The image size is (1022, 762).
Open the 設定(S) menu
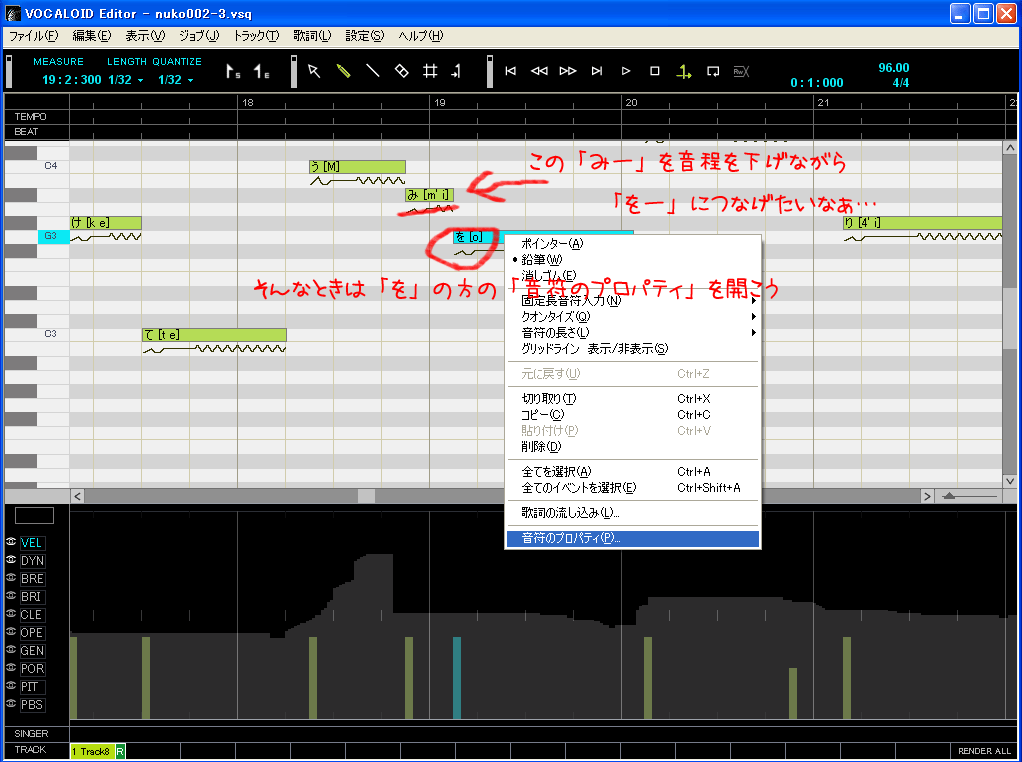(x=364, y=36)
